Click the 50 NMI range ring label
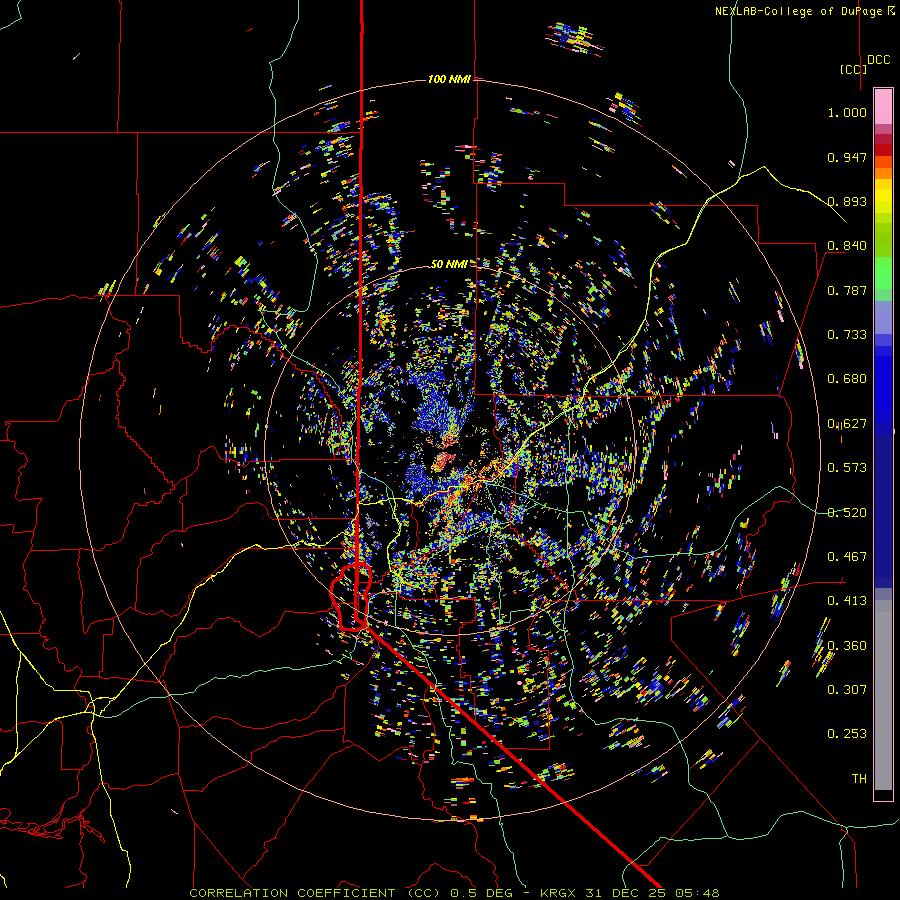 coord(449,264)
